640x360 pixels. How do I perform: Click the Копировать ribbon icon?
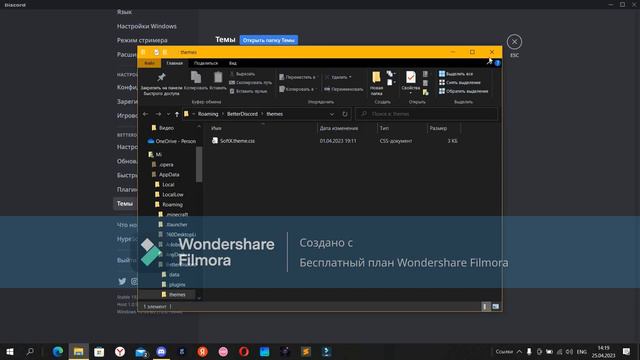(x=196, y=80)
